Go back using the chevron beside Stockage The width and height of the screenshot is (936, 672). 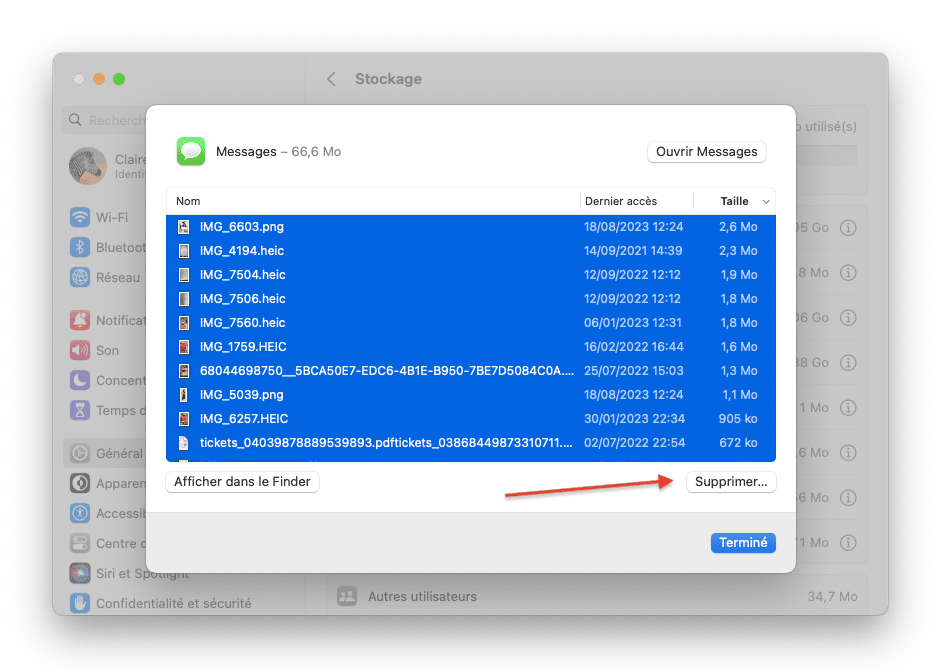331,79
